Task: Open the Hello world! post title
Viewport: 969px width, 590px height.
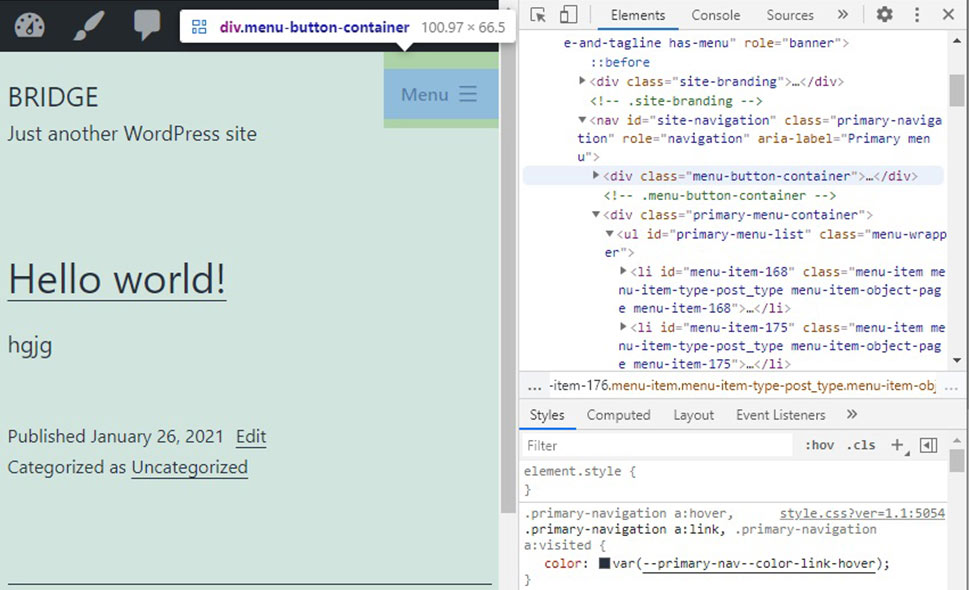Action: pyautogui.click(x=117, y=279)
